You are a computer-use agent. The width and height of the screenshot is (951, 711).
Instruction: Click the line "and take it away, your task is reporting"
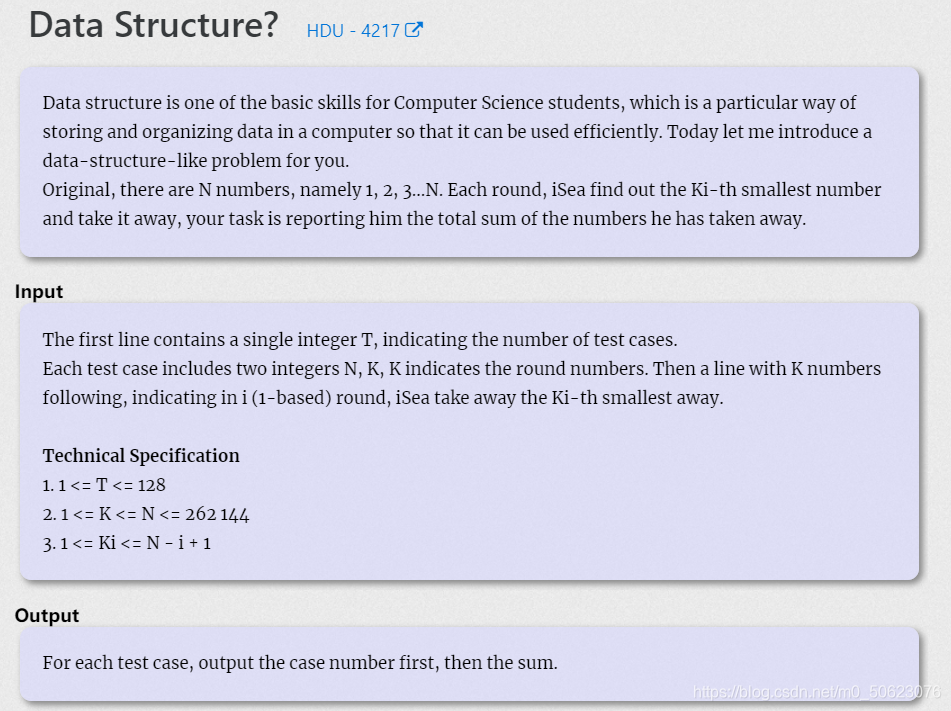tap(424, 219)
